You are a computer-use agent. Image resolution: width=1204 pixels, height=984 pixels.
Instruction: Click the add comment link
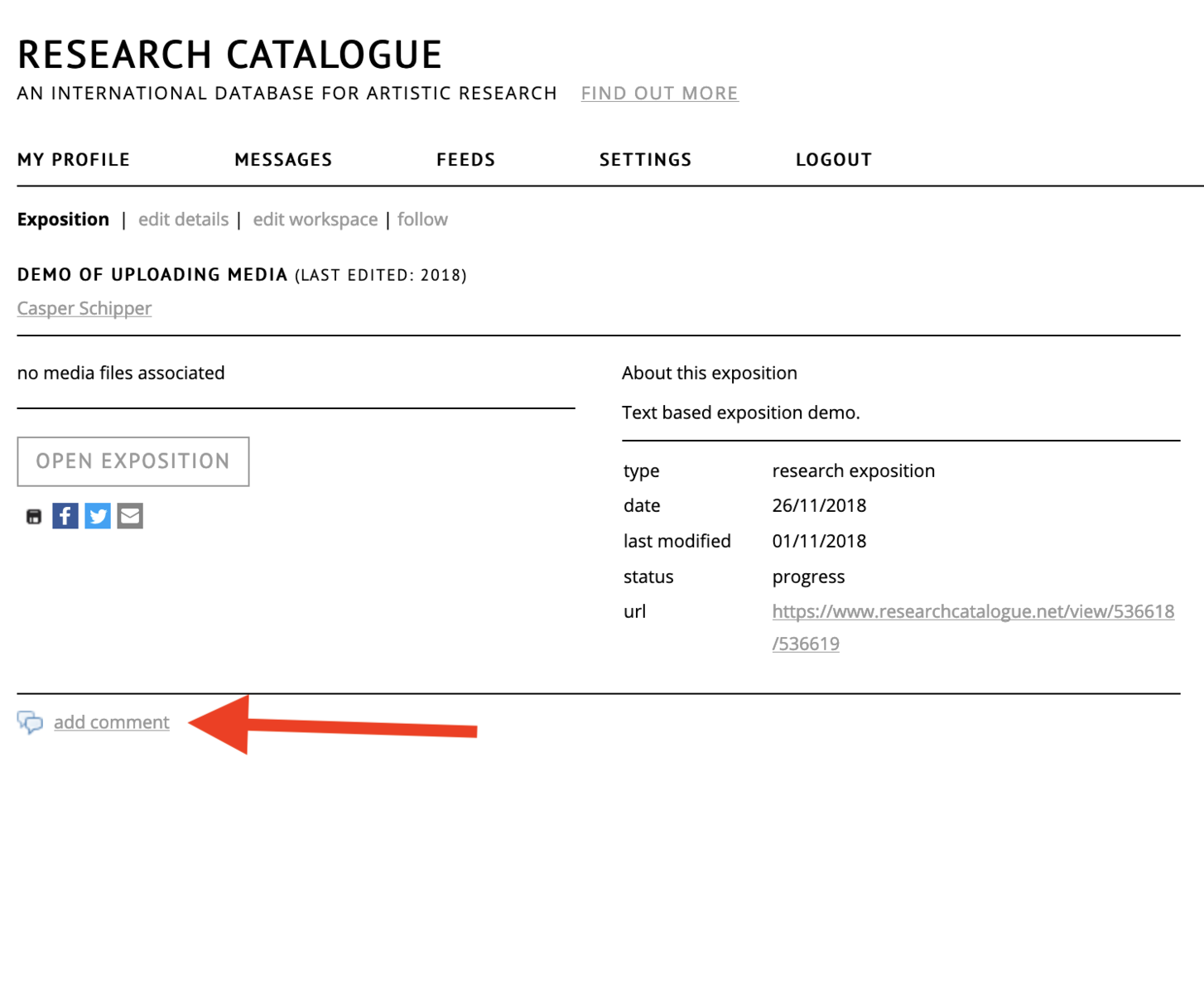112,722
